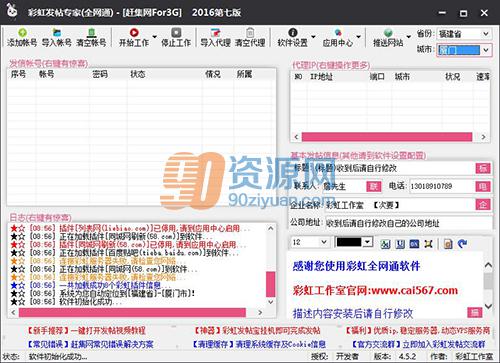
Task: Click the 清空代理 (clear proxy) trash icon
Action: (250, 33)
